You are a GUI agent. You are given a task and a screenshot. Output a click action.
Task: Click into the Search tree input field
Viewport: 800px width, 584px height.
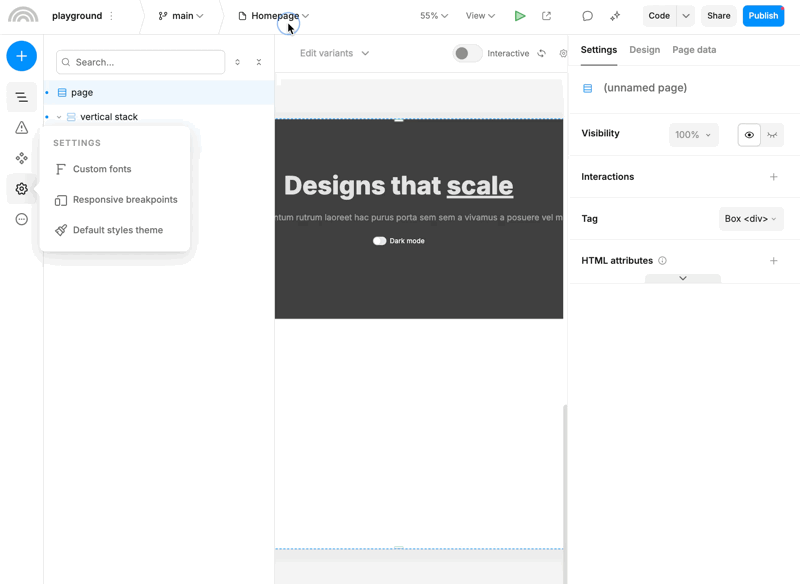pyautogui.click(x=141, y=62)
